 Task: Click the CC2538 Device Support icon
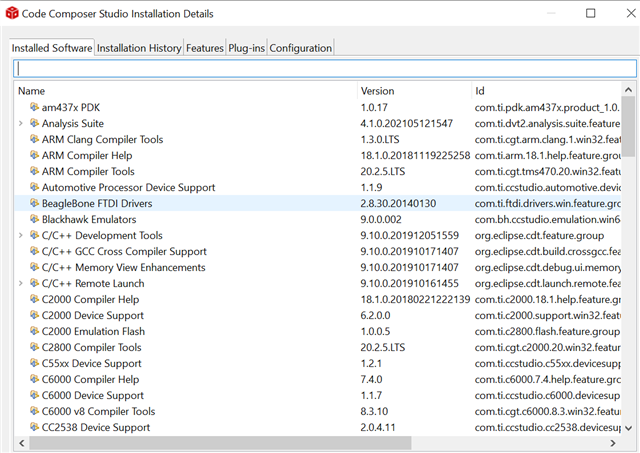click(34, 427)
